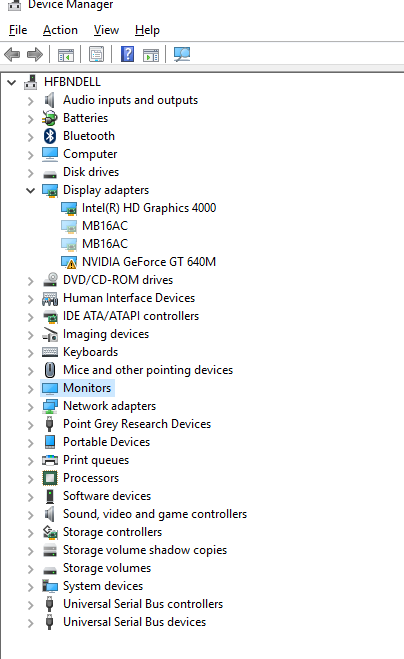Click the Bluetooth category icon
The image size is (404, 659).
click(x=50, y=136)
